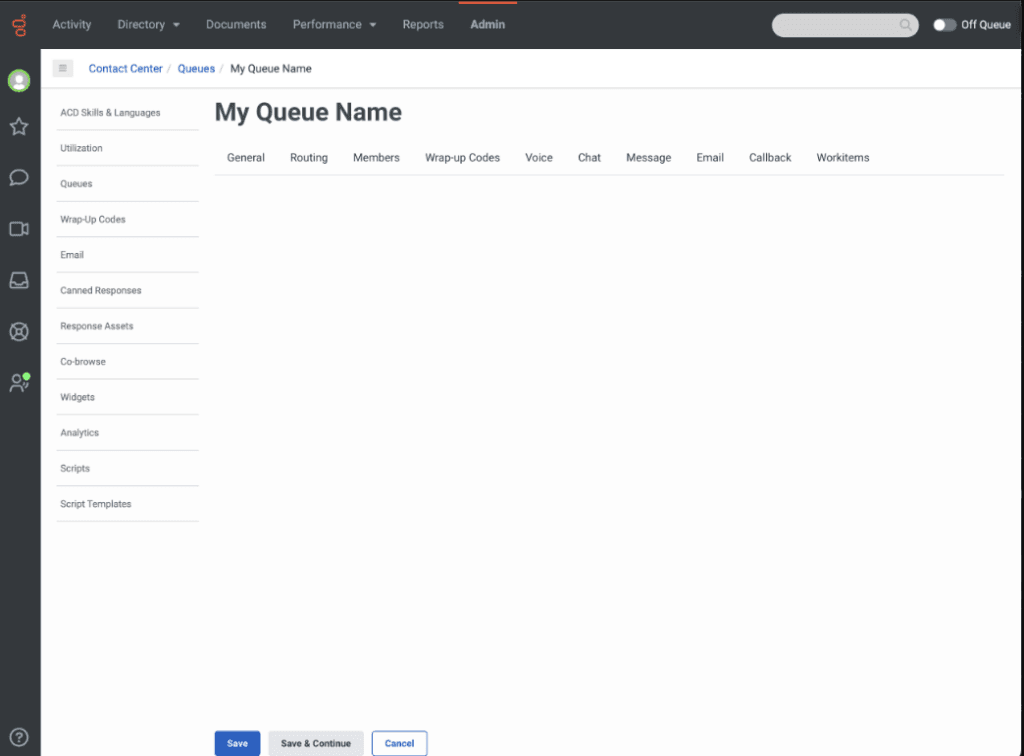Viewport: 1024px width, 756px height.
Task: Click the lifebuoy support icon
Action: [x=19, y=332]
